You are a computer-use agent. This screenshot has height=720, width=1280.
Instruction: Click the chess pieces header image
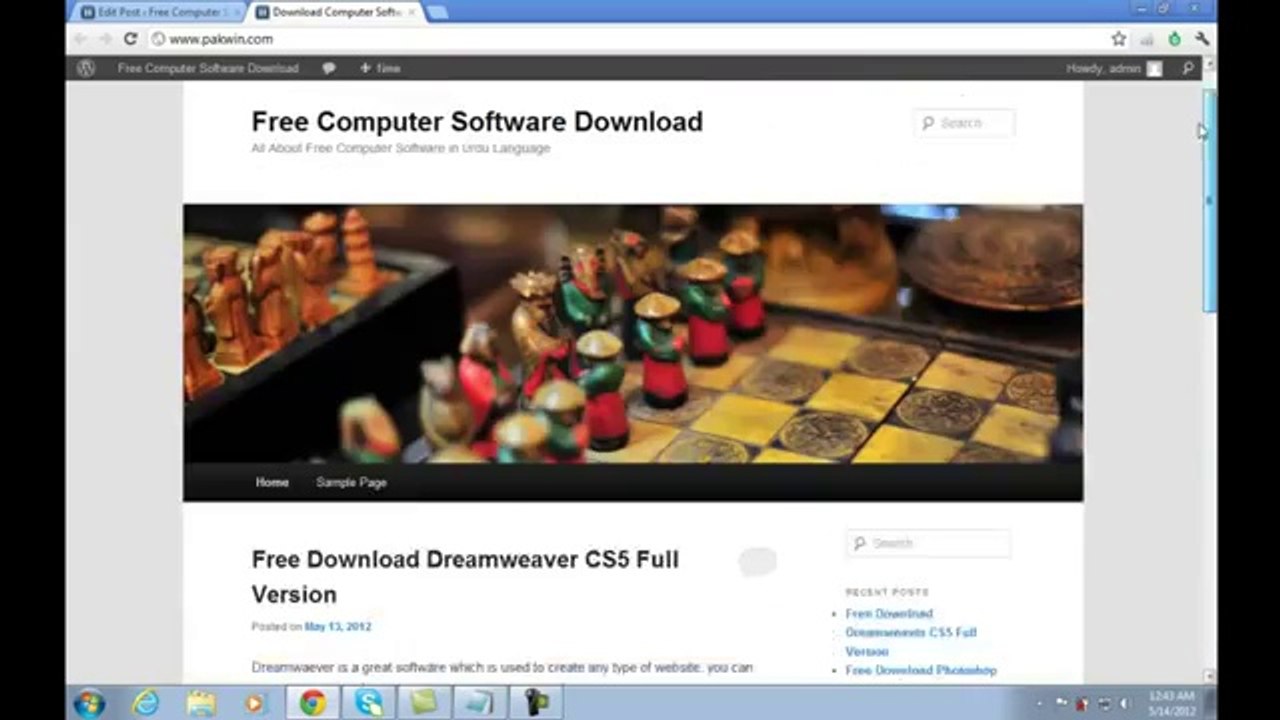point(633,333)
